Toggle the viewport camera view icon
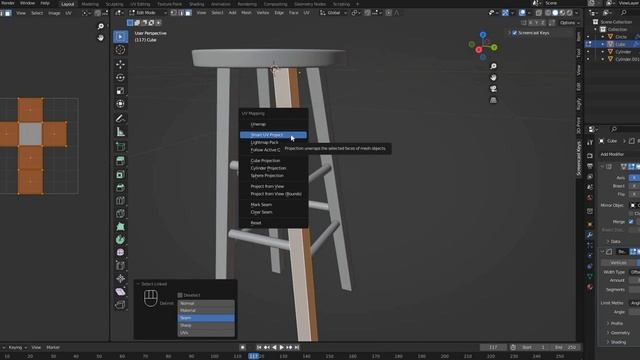Screen dimensions: 640x360 [x=493, y=89]
